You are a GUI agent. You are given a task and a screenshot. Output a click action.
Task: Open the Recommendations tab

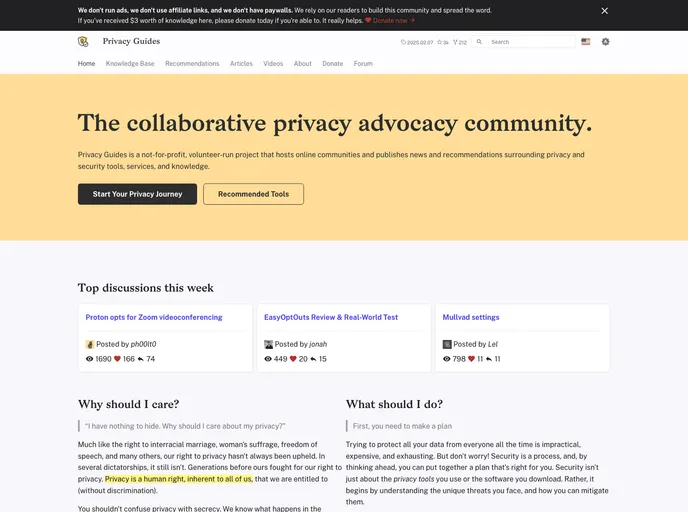click(192, 64)
